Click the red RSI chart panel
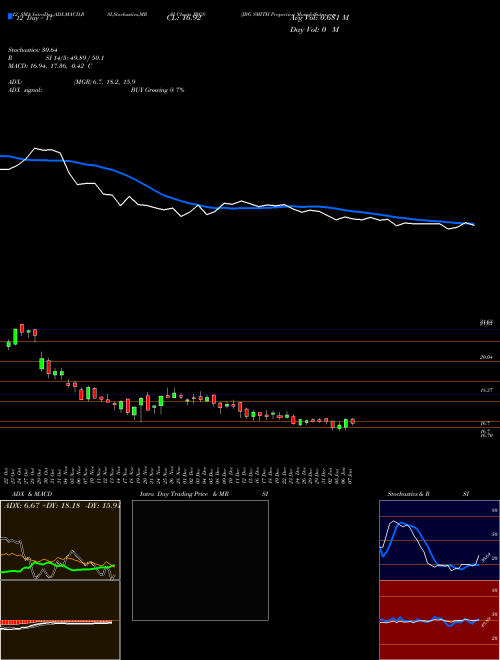This screenshot has height=660, width=500. pos(439,620)
